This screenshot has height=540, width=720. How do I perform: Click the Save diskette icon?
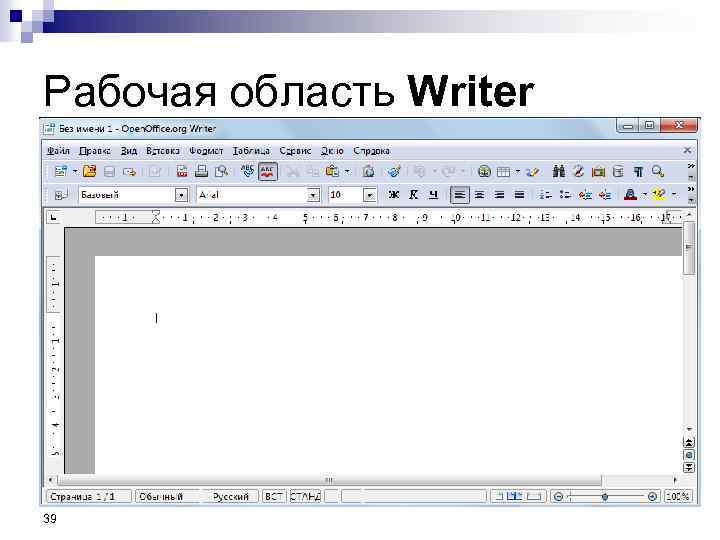pos(109,172)
